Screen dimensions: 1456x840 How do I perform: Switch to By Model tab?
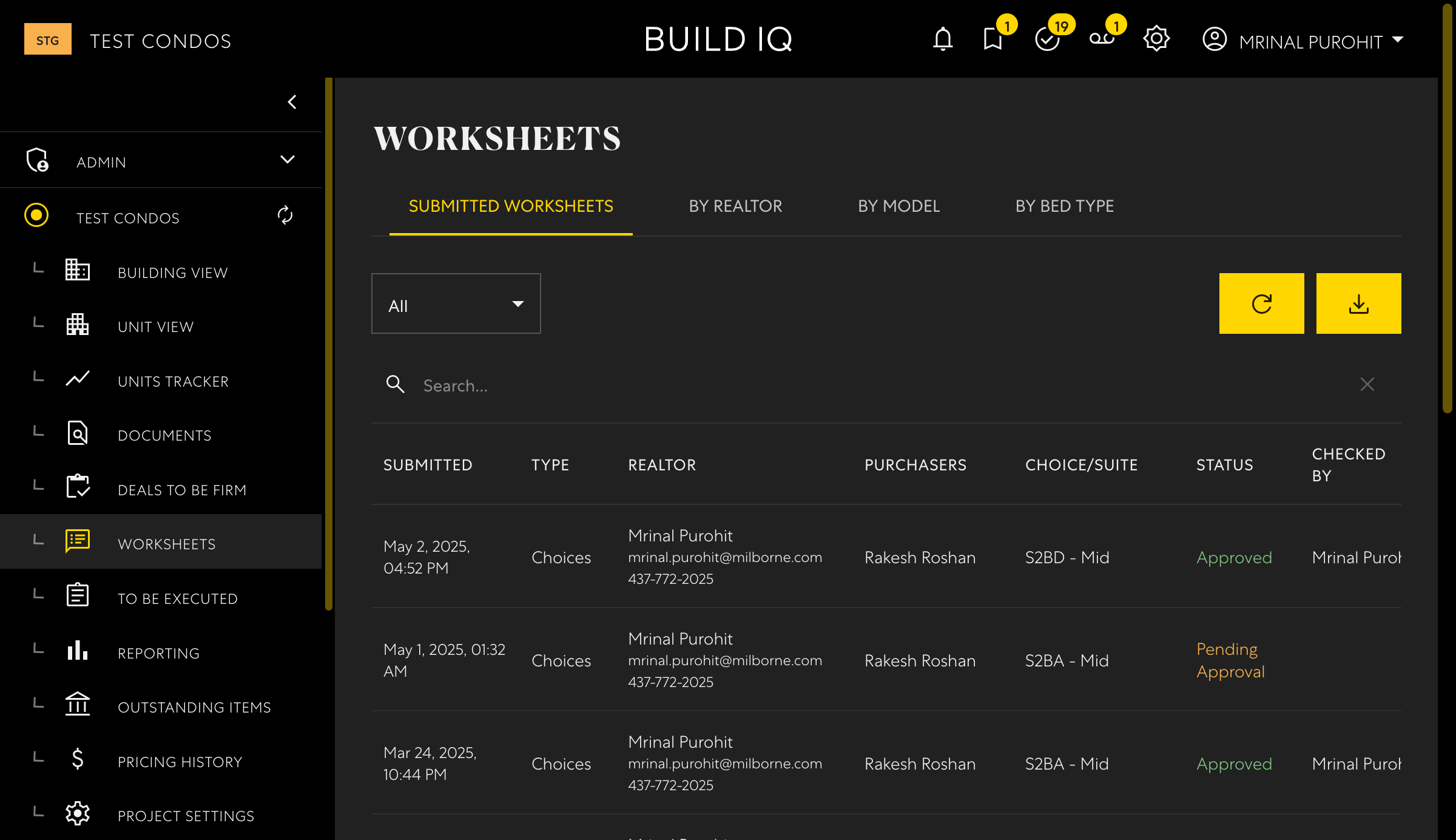898,206
